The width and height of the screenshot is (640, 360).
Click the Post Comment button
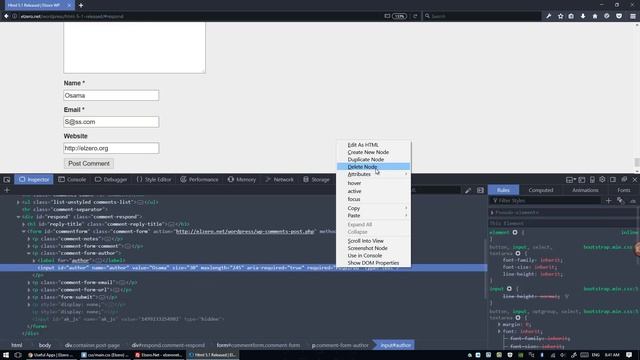tap(89, 163)
